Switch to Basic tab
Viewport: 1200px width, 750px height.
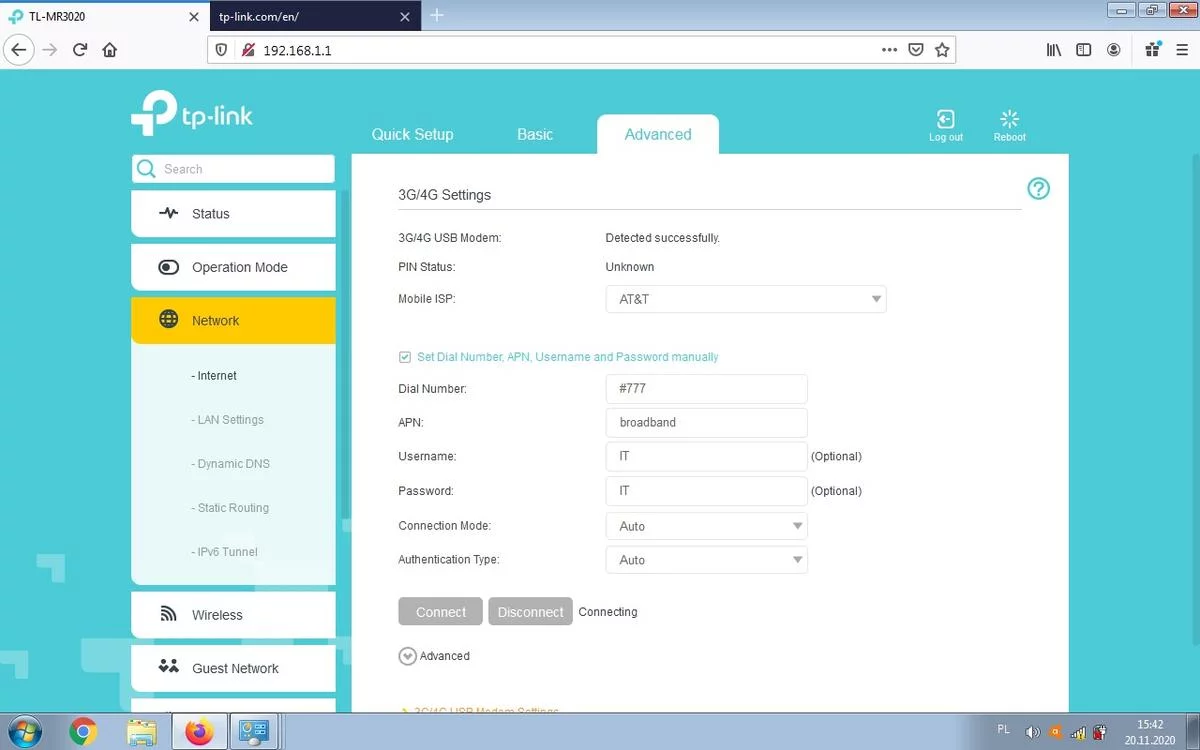pyautogui.click(x=535, y=134)
